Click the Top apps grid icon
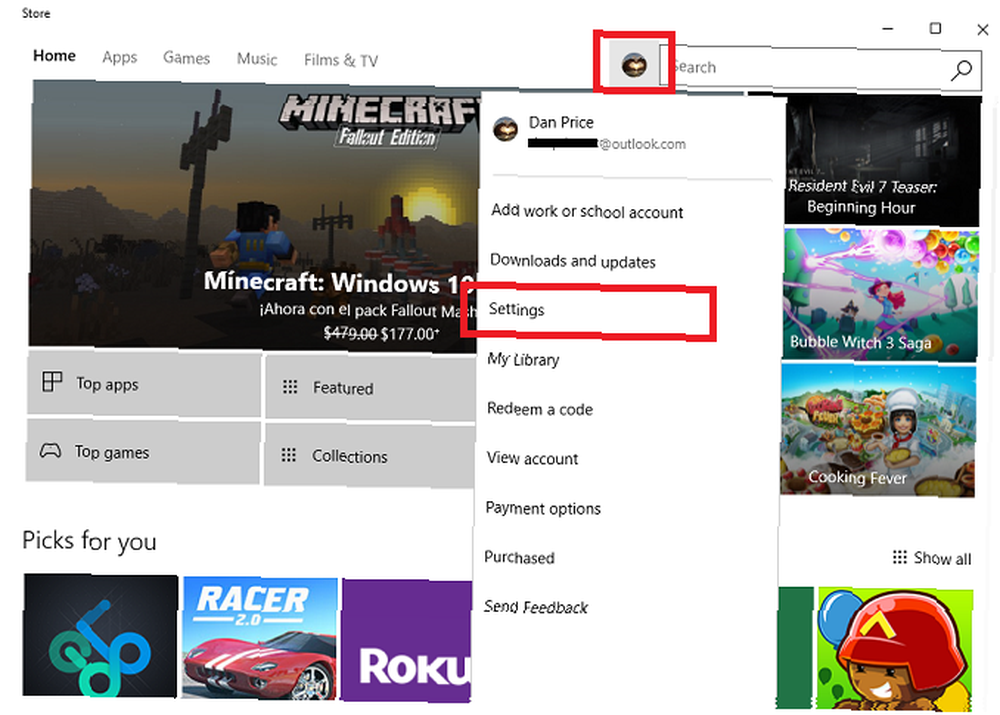Image resolution: width=1000 pixels, height=715 pixels. 52,381
